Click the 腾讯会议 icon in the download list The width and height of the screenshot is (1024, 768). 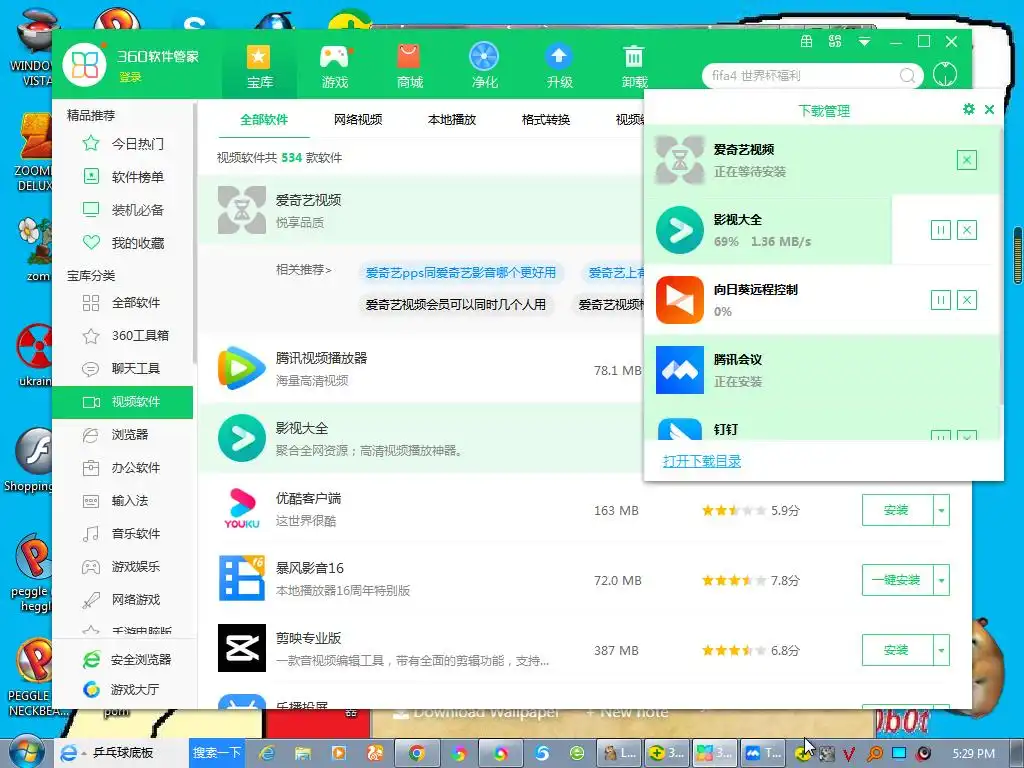(x=680, y=370)
